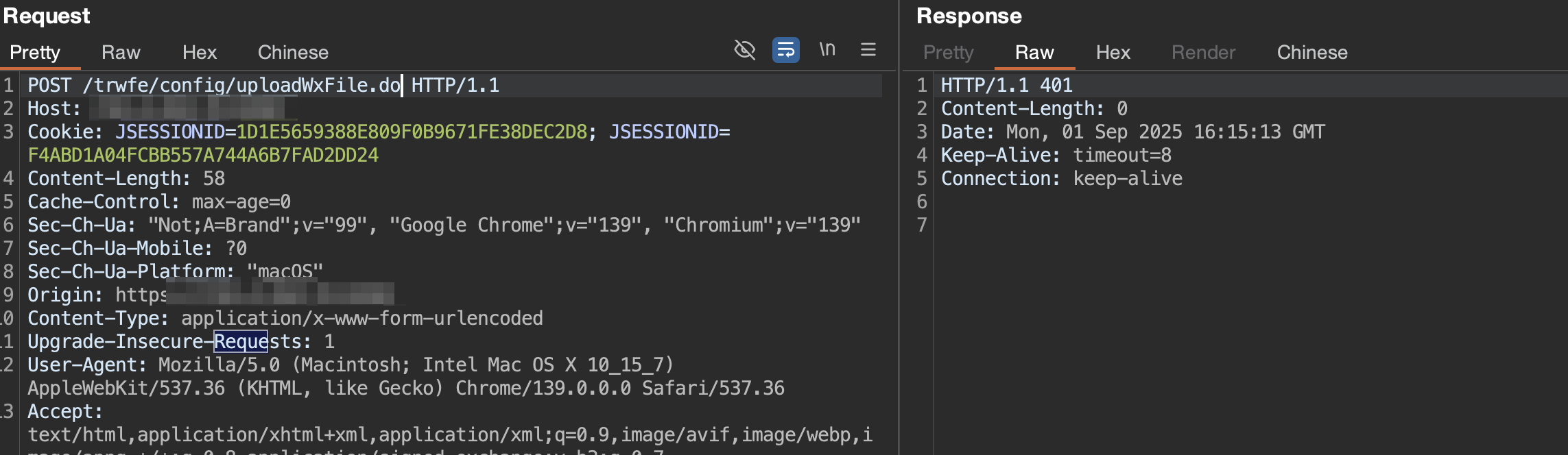Click the POST uploadWxFile.do request line
1568x455 pixels.
[263, 86]
